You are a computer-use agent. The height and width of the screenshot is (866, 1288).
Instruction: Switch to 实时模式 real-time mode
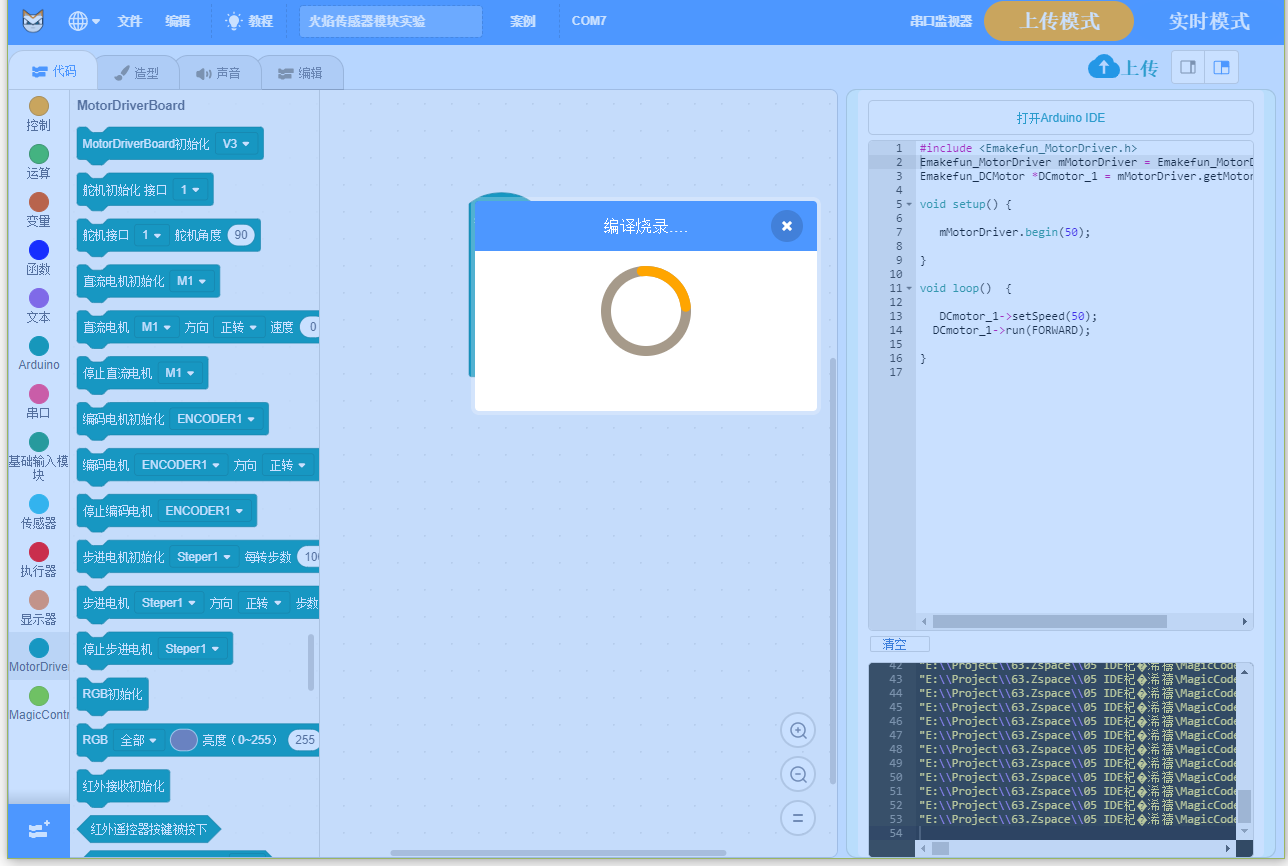point(1209,21)
